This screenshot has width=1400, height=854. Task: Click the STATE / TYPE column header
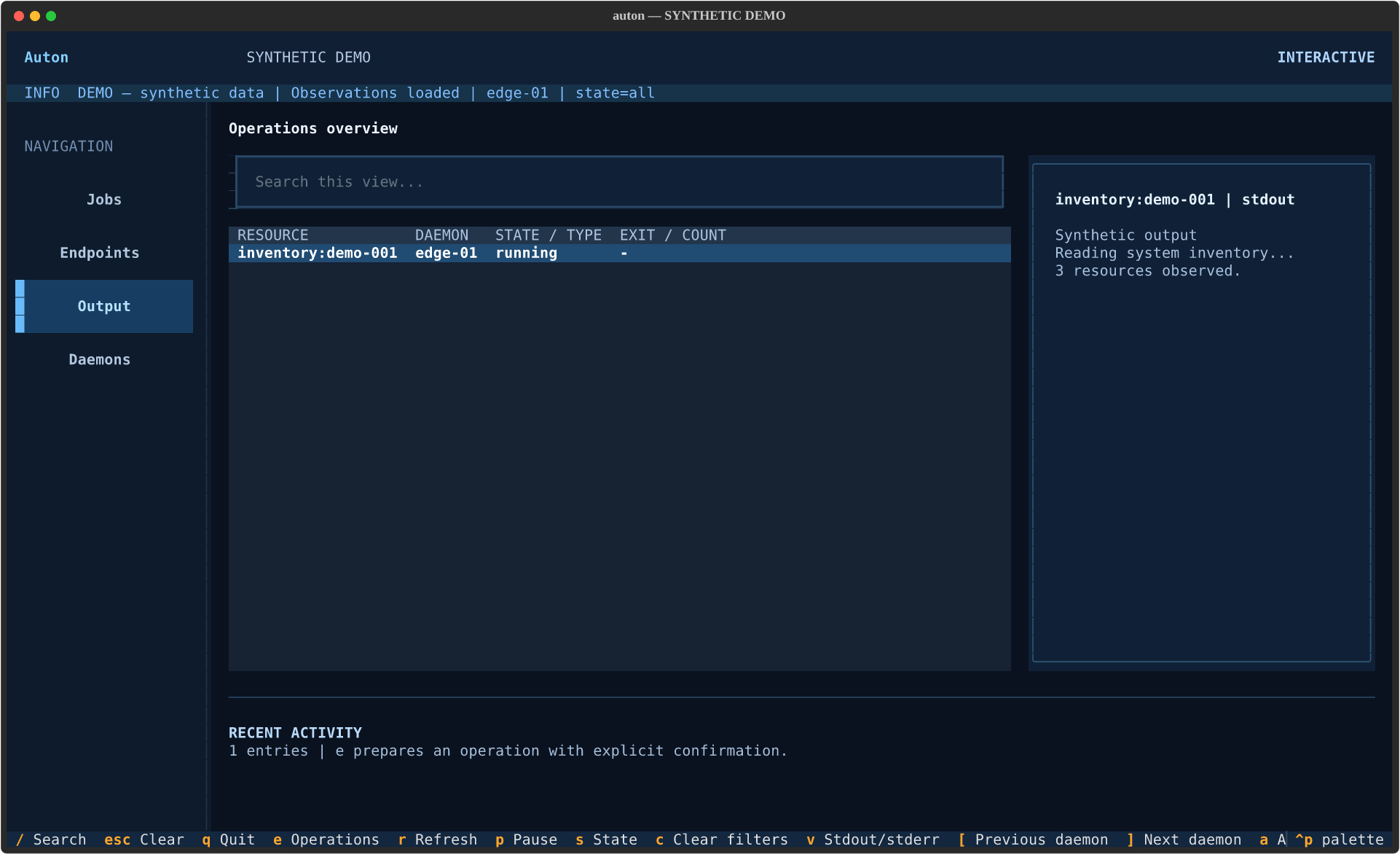548,235
